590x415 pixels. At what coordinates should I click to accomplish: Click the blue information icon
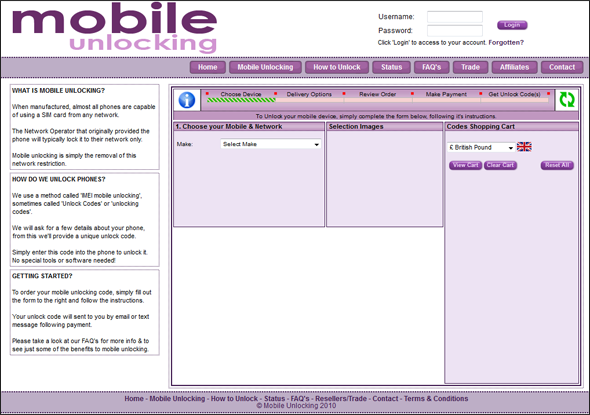[x=187, y=100]
